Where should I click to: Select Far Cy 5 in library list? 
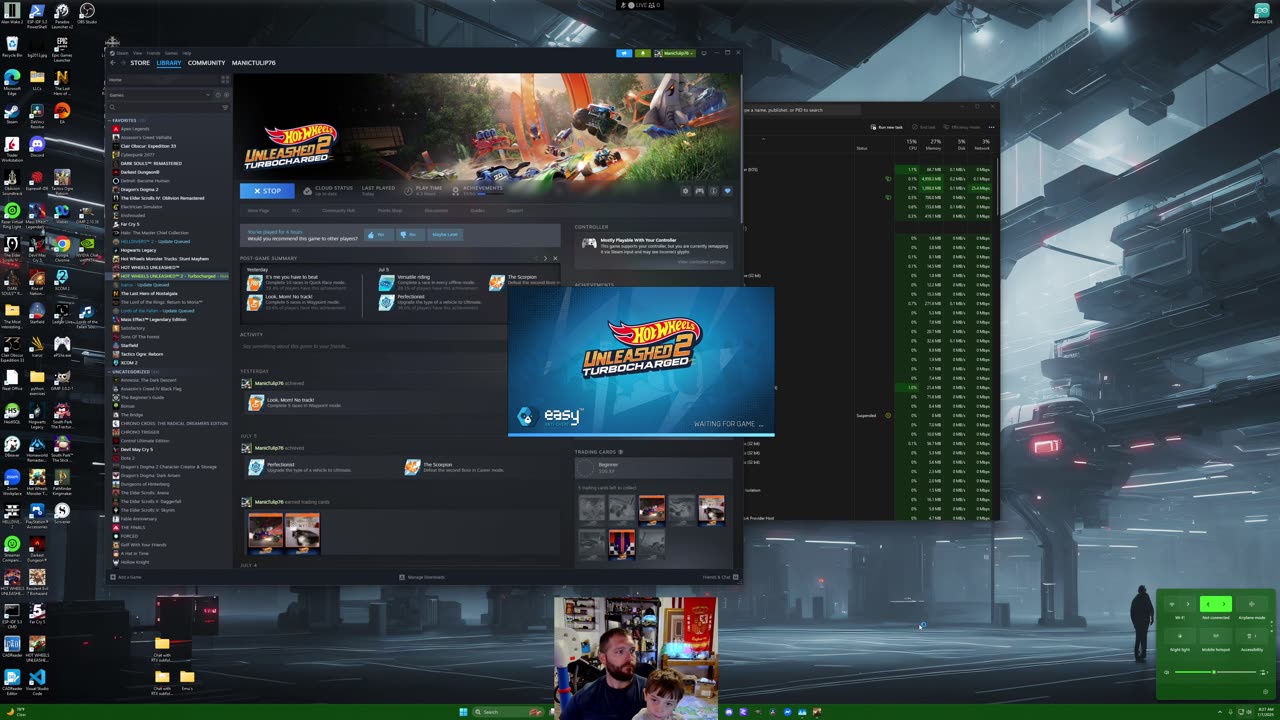click(130, 224)
